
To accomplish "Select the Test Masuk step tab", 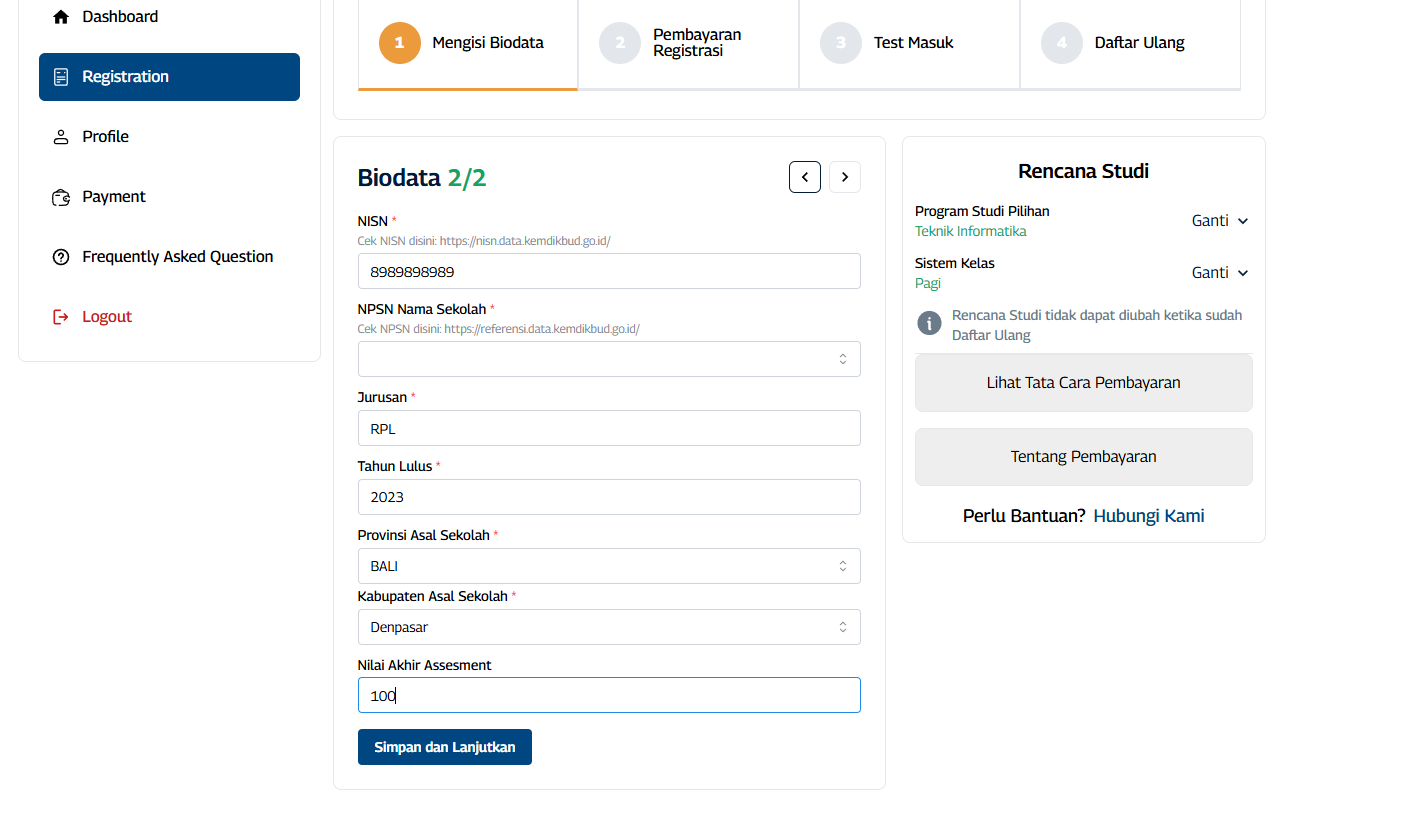I will click(x=909, y=43).
